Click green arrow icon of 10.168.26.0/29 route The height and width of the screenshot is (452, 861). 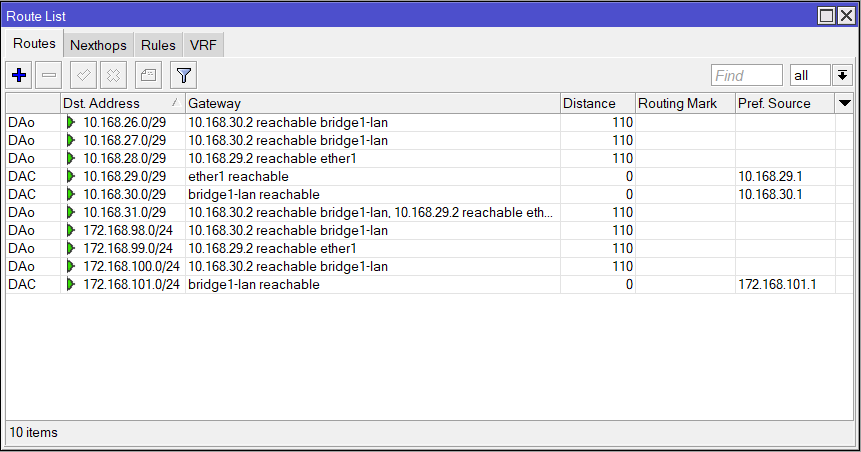pyautogui.click(x=71, y=122)
